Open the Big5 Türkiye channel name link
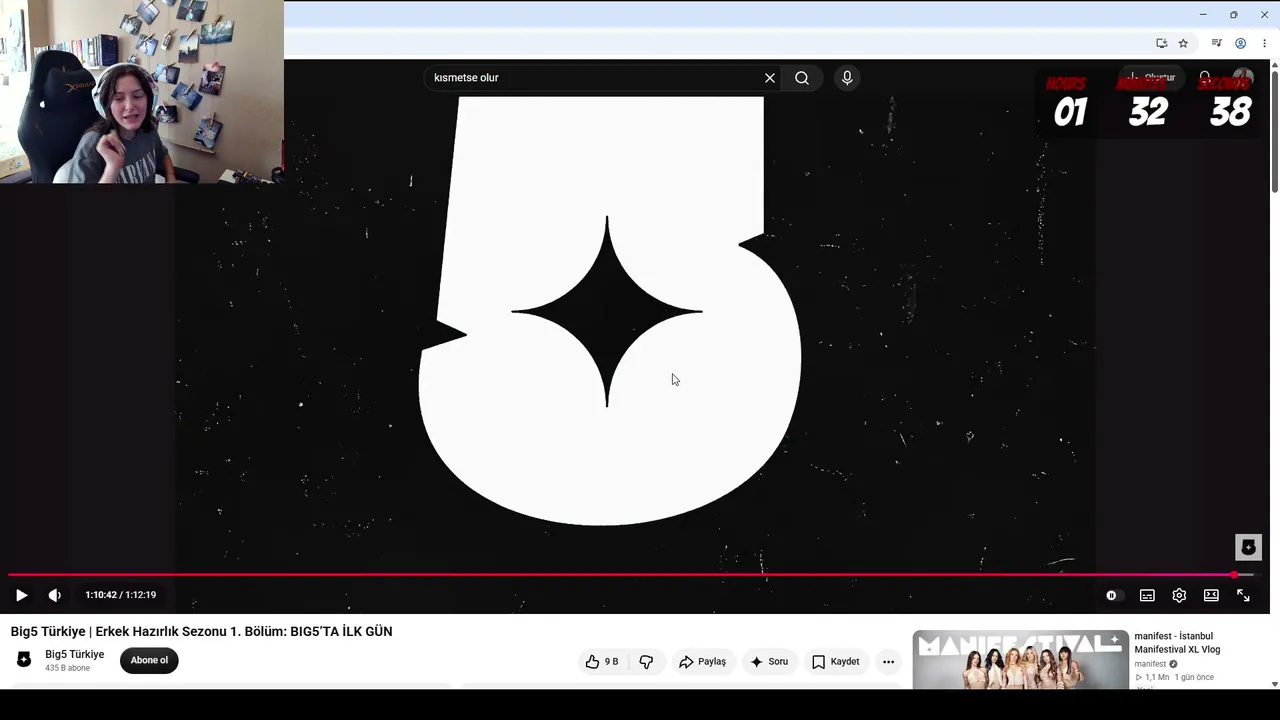This screenshot has width=1280, height=720. tap(75, 654)
